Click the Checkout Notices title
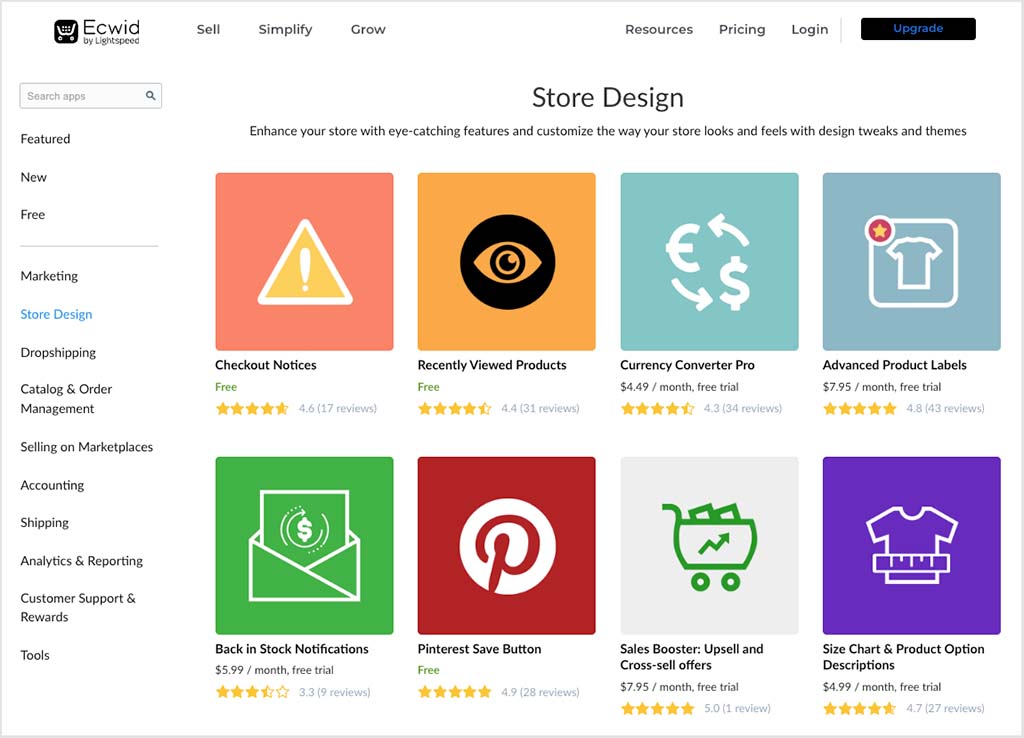Viewport: 1024px width, 738px height. [x=266, y=365]
